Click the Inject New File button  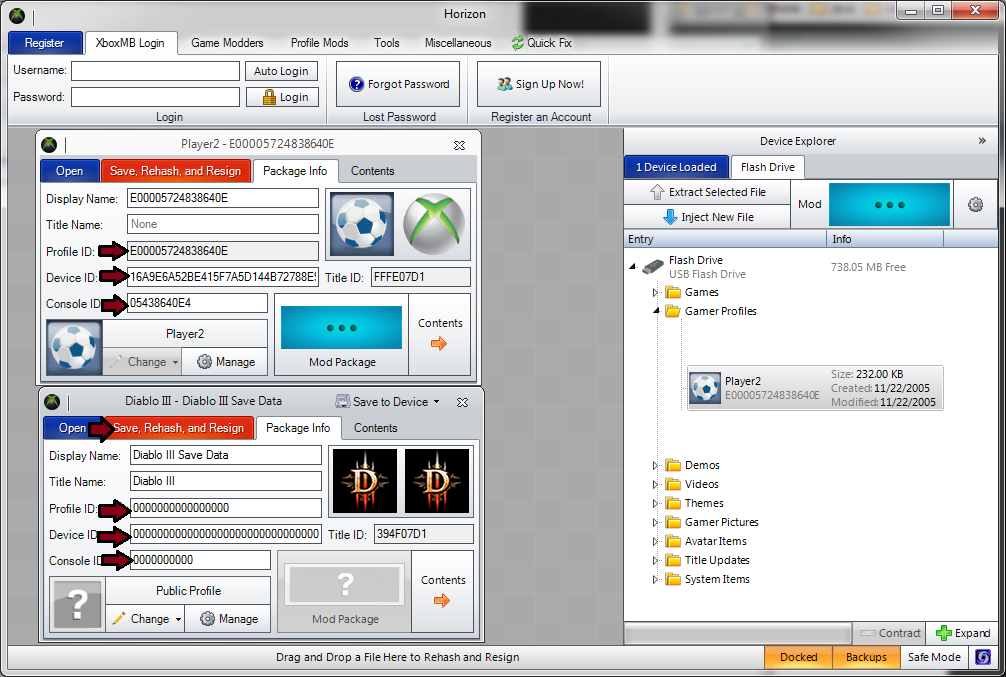pos(707,217)
